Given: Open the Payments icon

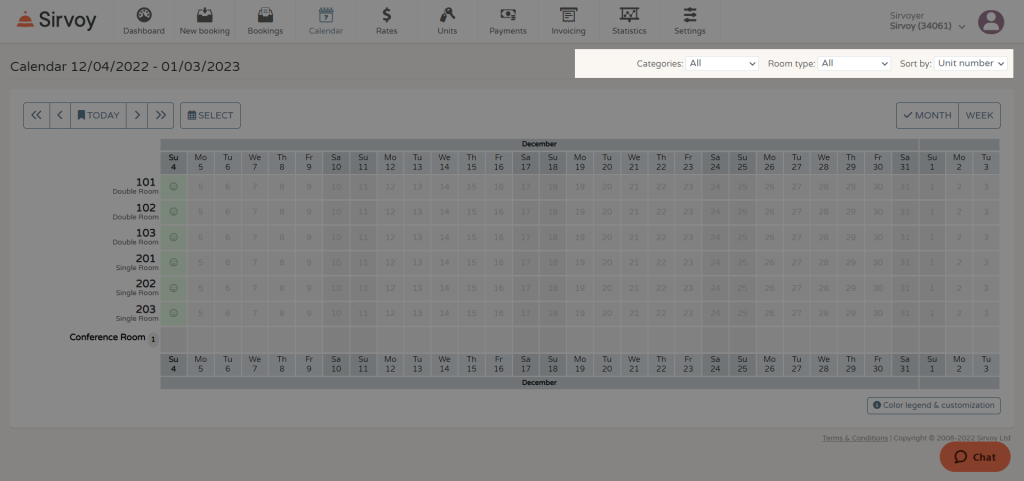Looking at the screenshot, I should (508, 16).
